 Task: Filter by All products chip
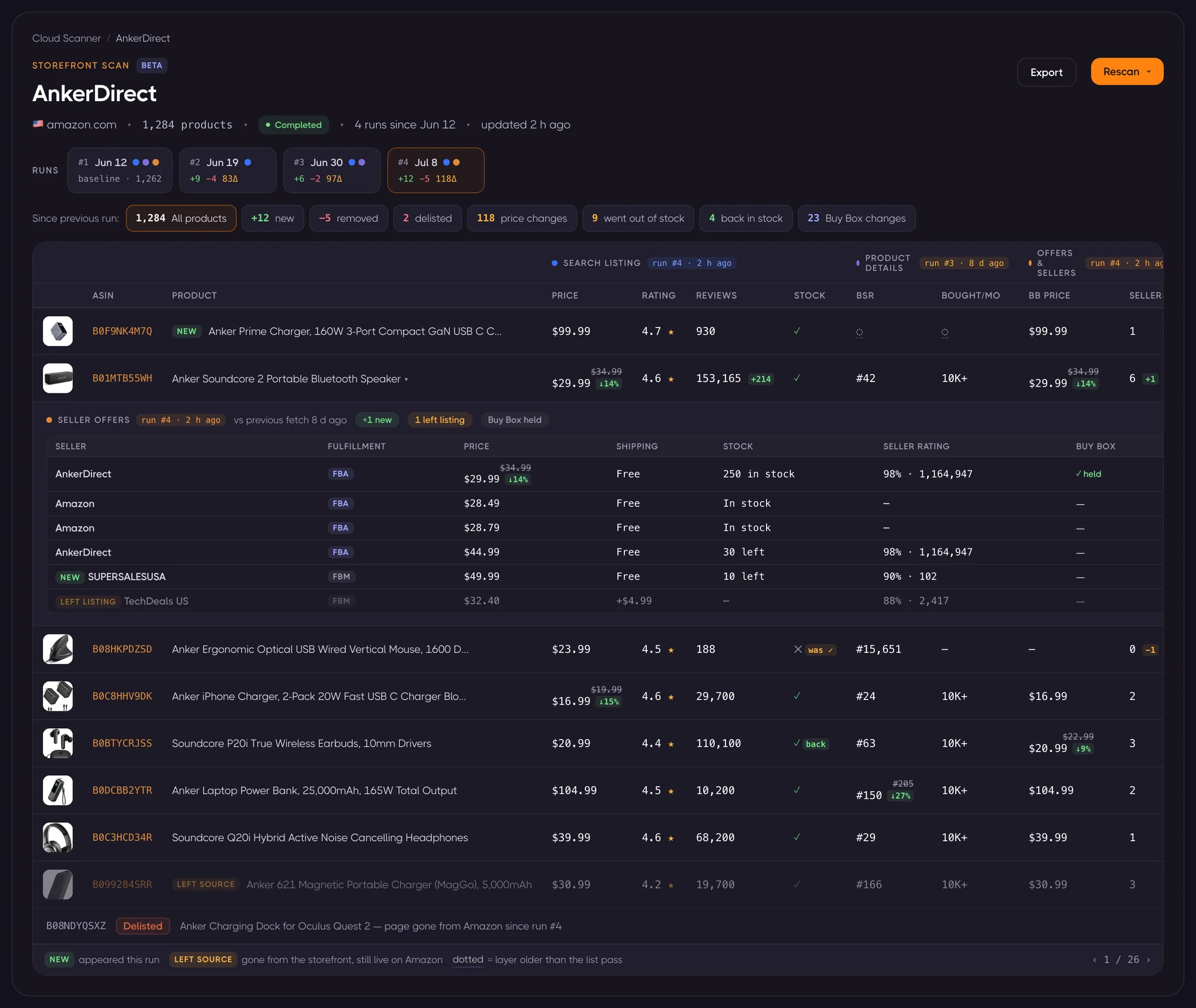pos(181,218)
